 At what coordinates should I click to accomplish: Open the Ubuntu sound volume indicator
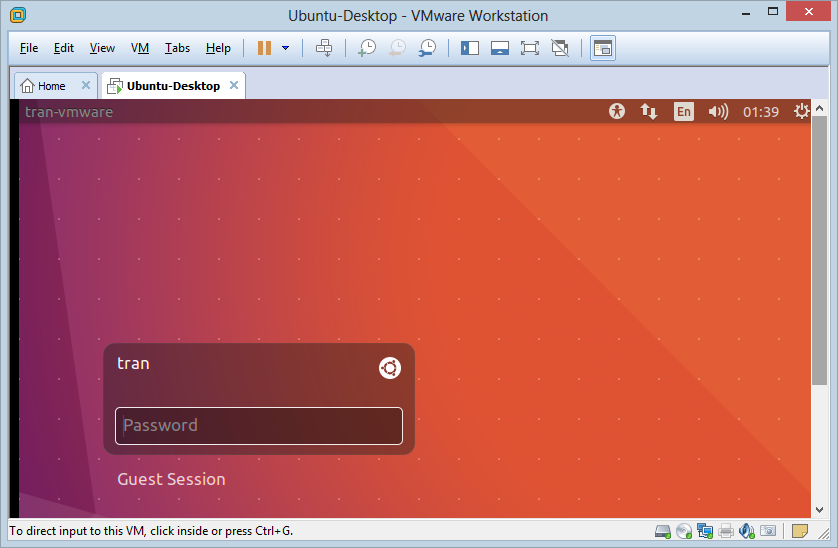coord(718,111)
